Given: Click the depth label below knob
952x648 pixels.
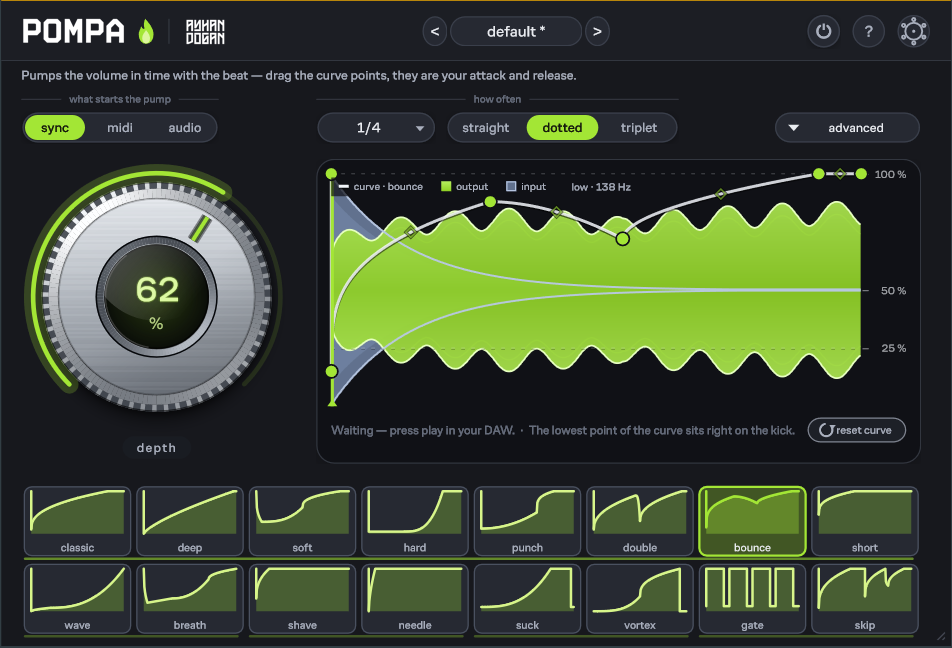Looking at the screenshot, I should [x=156, y=448].
